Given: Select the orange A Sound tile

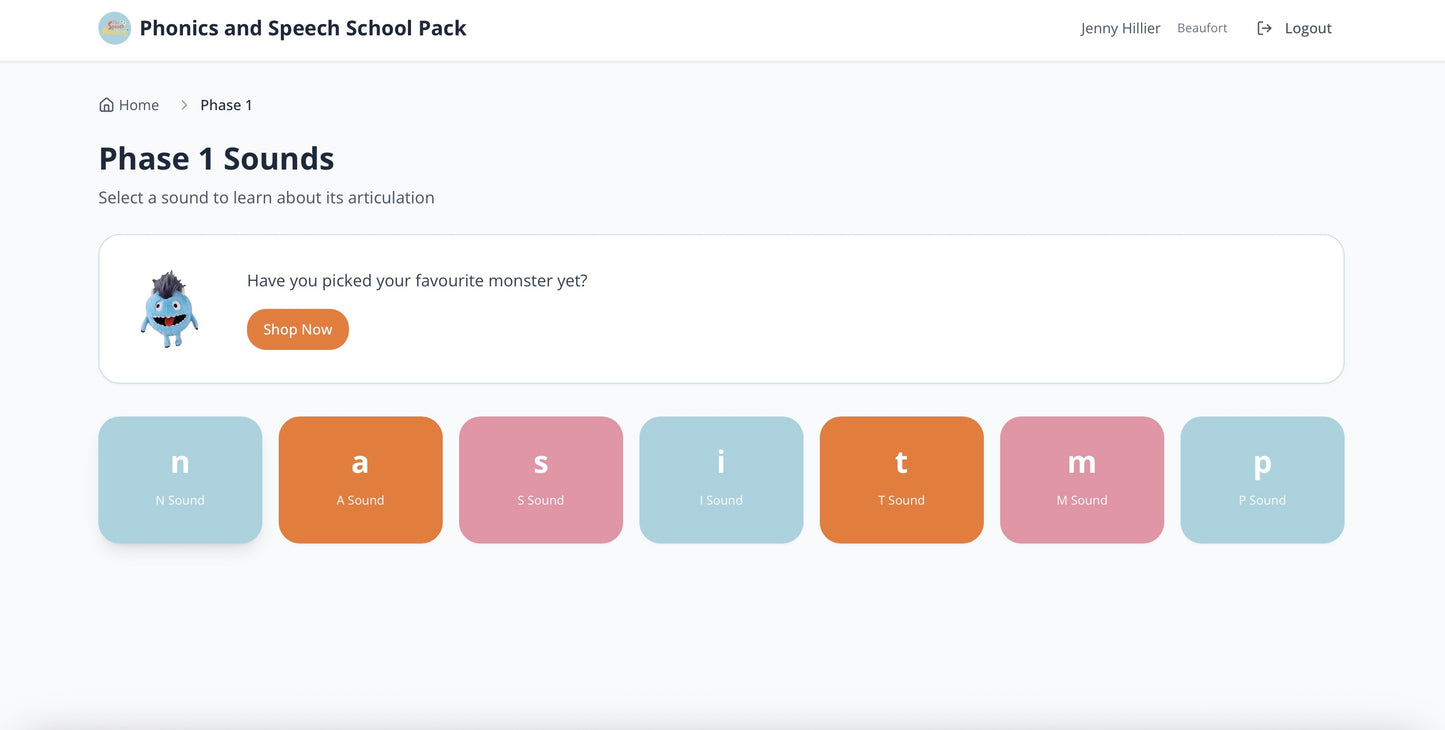Looking at the screenshot, I should (360, 480).
